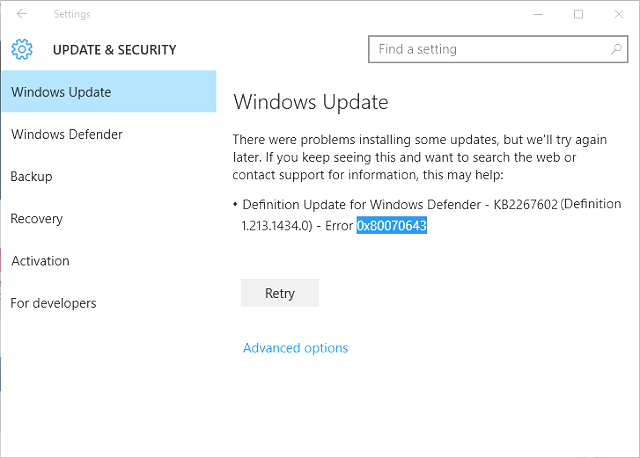This screenshot has height=458, width=640.
Task: Click the Settings window title text
Action: tap(72, 14)
